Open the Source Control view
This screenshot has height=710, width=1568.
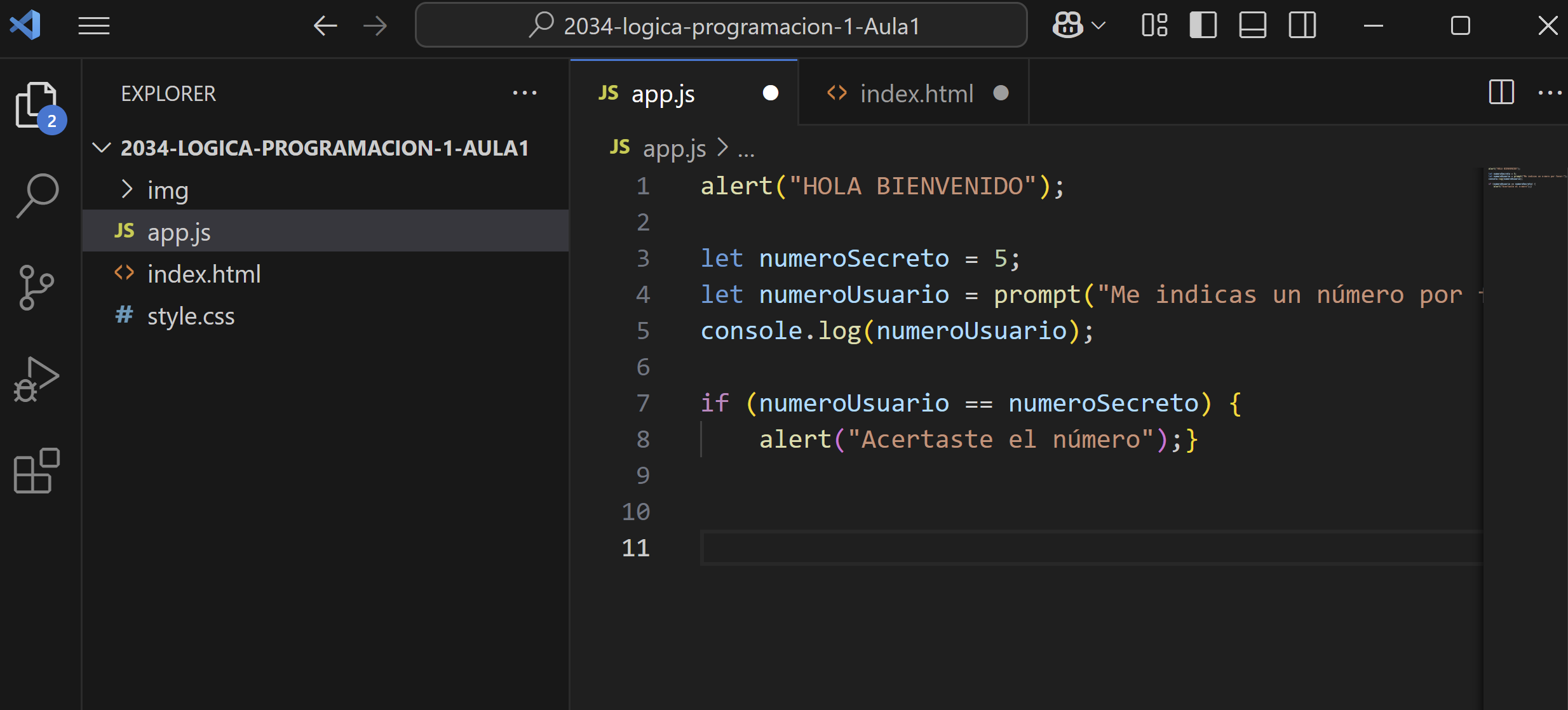point(36,288)
